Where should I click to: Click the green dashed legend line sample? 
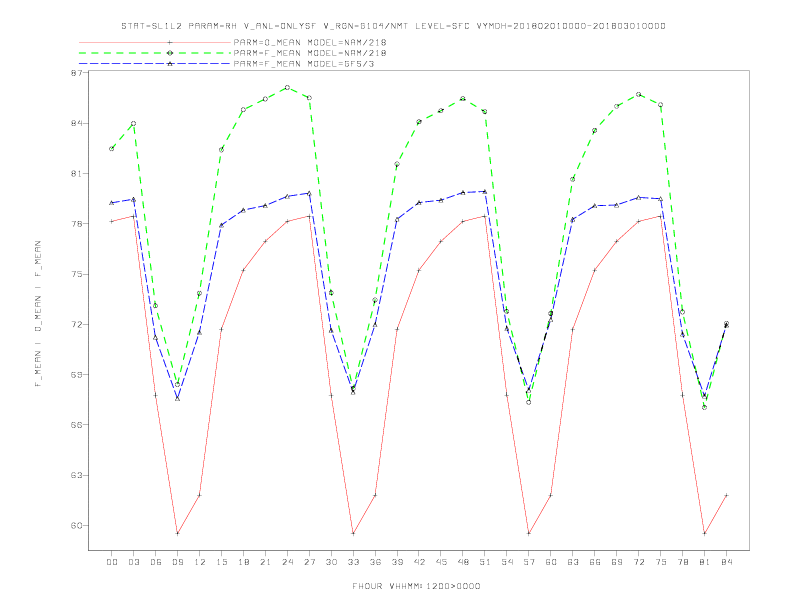pos(155,53)
